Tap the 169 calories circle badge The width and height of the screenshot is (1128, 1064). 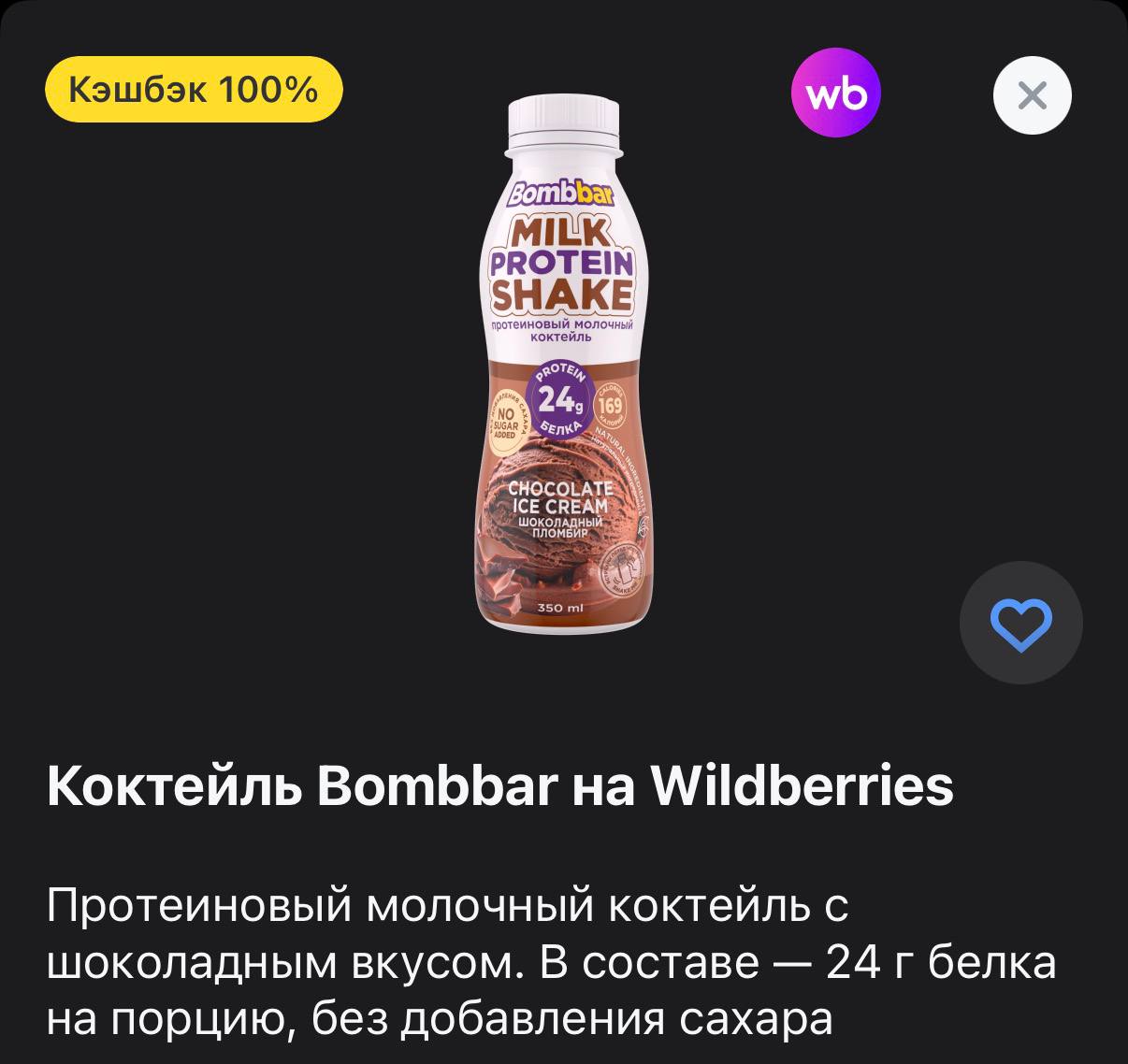pos(612,406)
